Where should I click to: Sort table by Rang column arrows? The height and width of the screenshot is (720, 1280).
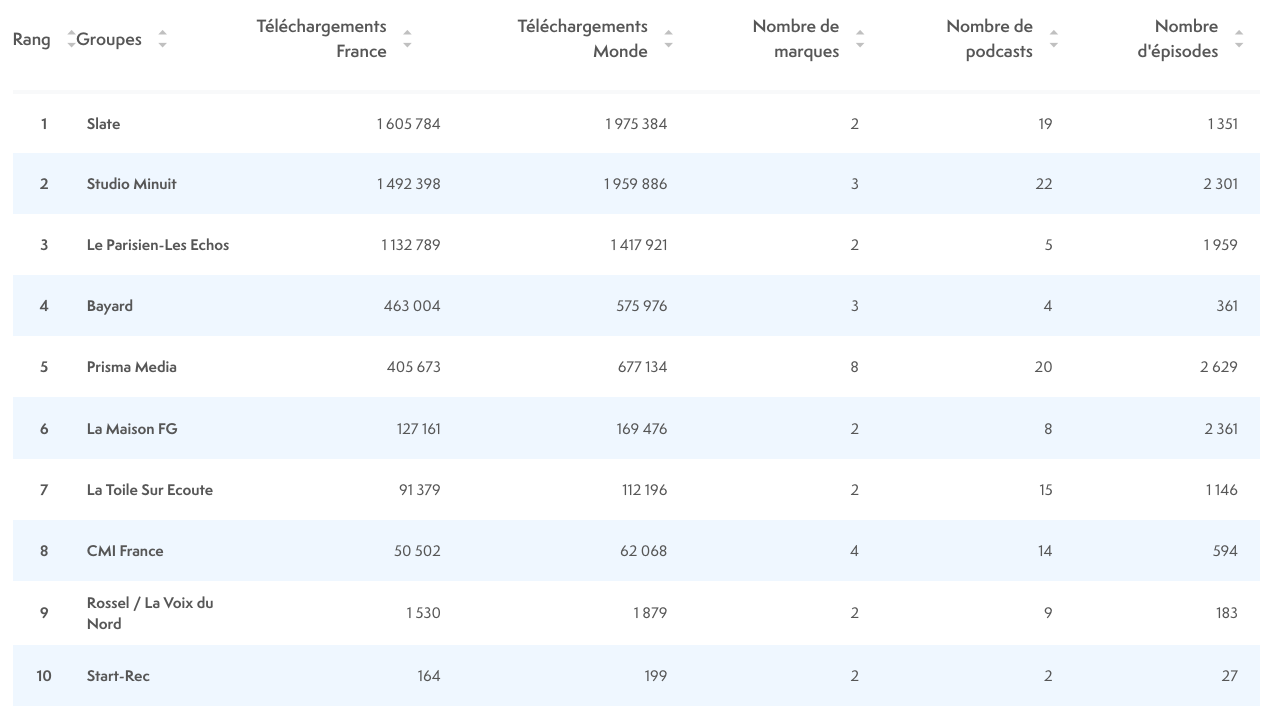click(71, 40)
